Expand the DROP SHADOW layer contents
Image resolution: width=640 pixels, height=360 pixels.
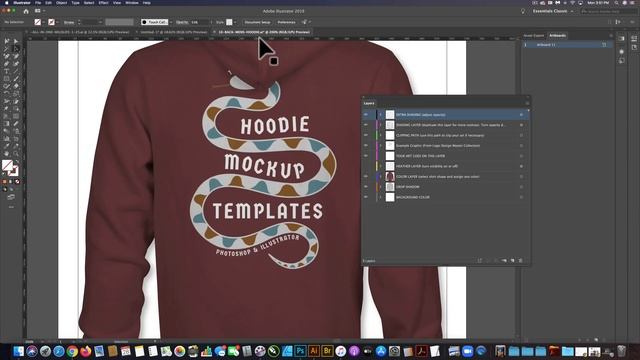pyautogui.click(x=381, y=187)
